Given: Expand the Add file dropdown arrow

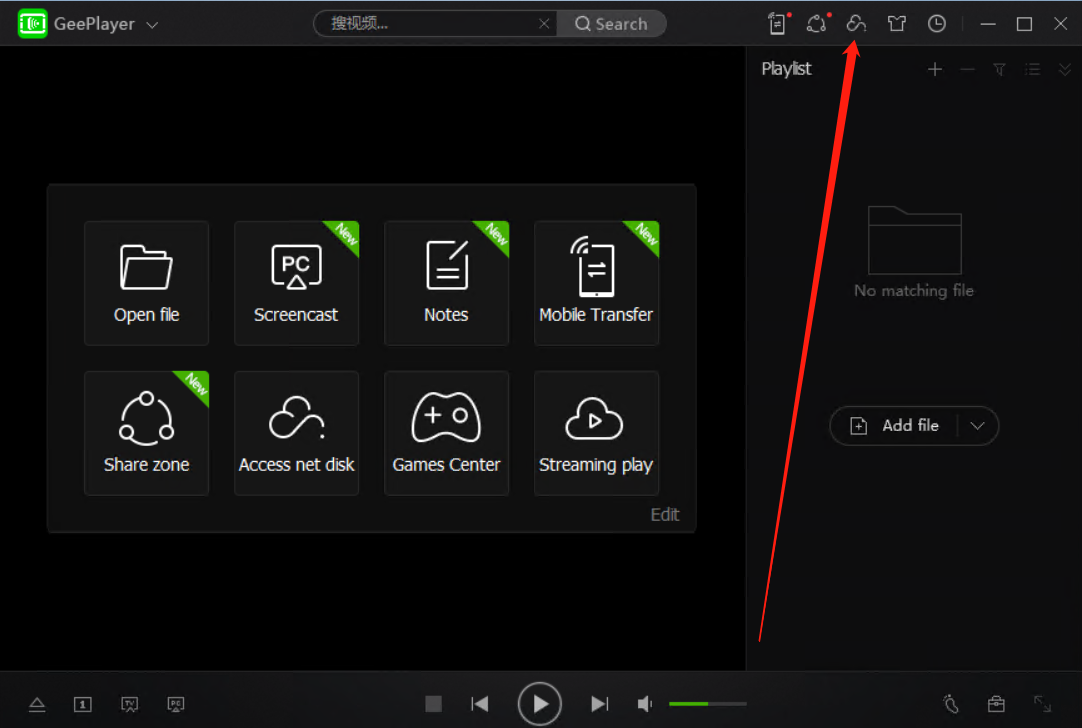Looking at the screenshot, I should pos(978,426).
